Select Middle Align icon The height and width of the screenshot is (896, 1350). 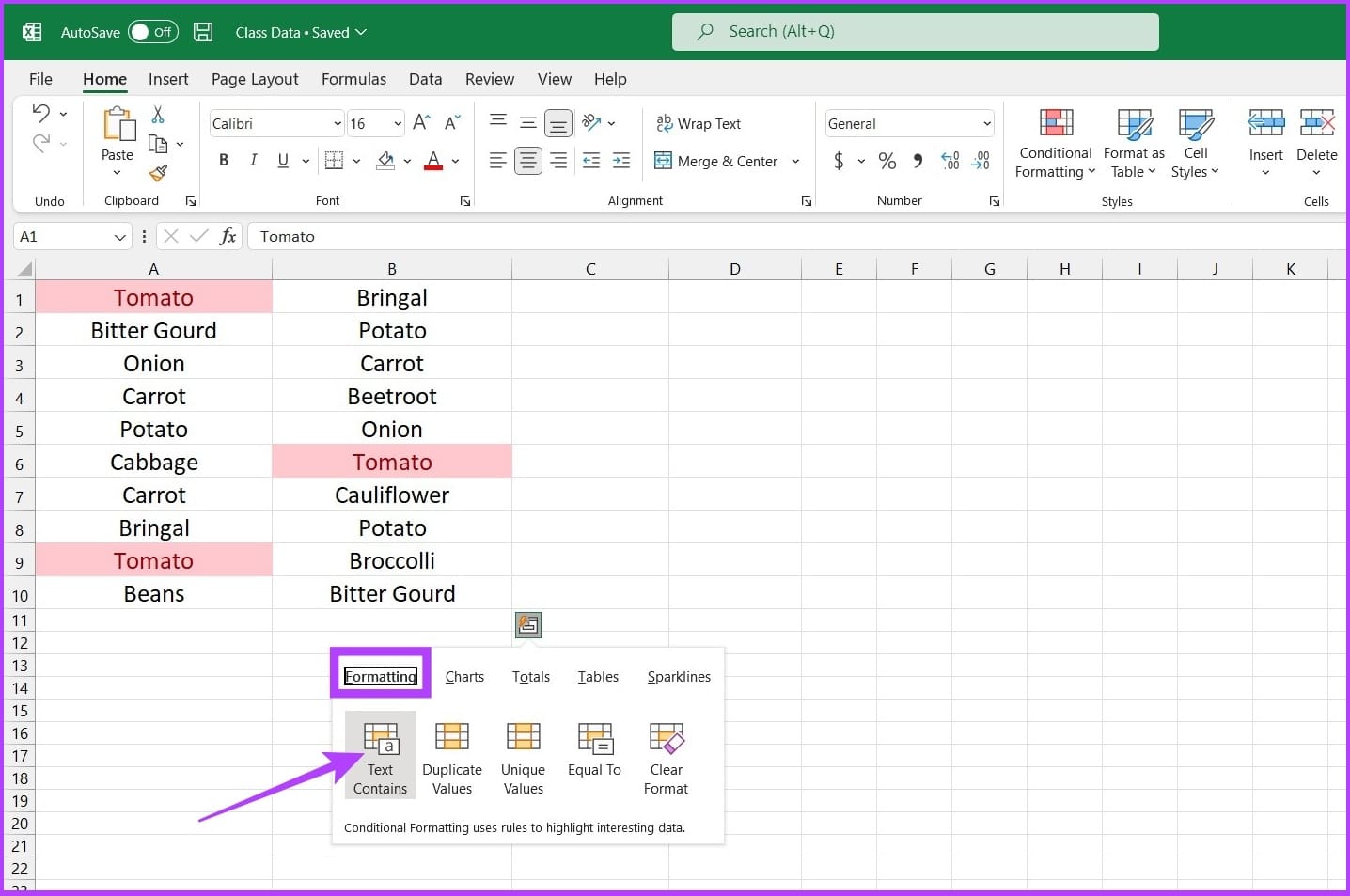[528, 122]
